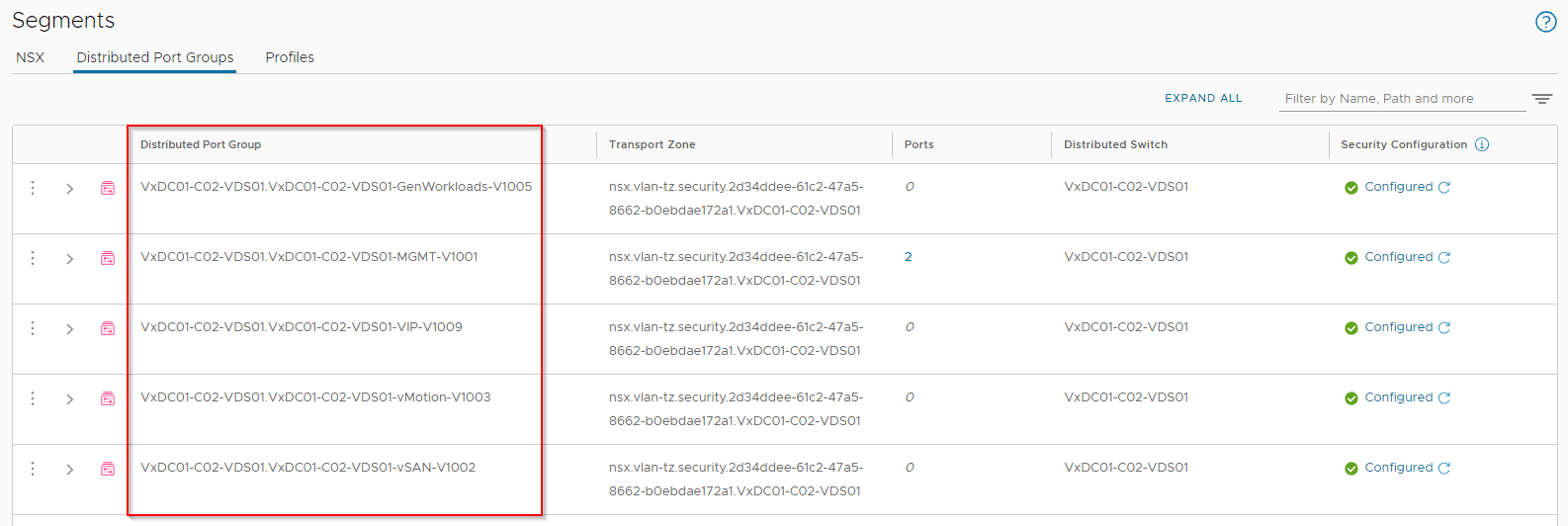Image resolution: width=1568 pixels, height=526 pixels.
Task: Click Security Configuration column header
Action: pos(1404,144)
